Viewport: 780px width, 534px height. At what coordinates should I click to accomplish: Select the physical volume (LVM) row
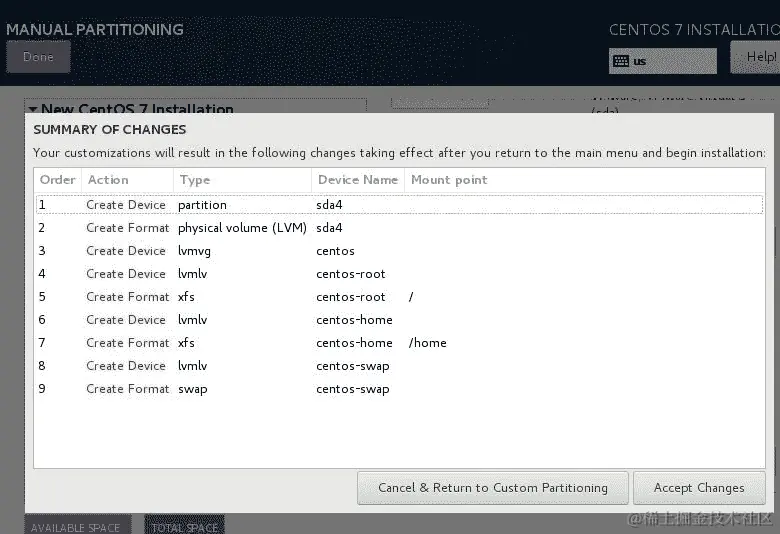coord(399,228)
